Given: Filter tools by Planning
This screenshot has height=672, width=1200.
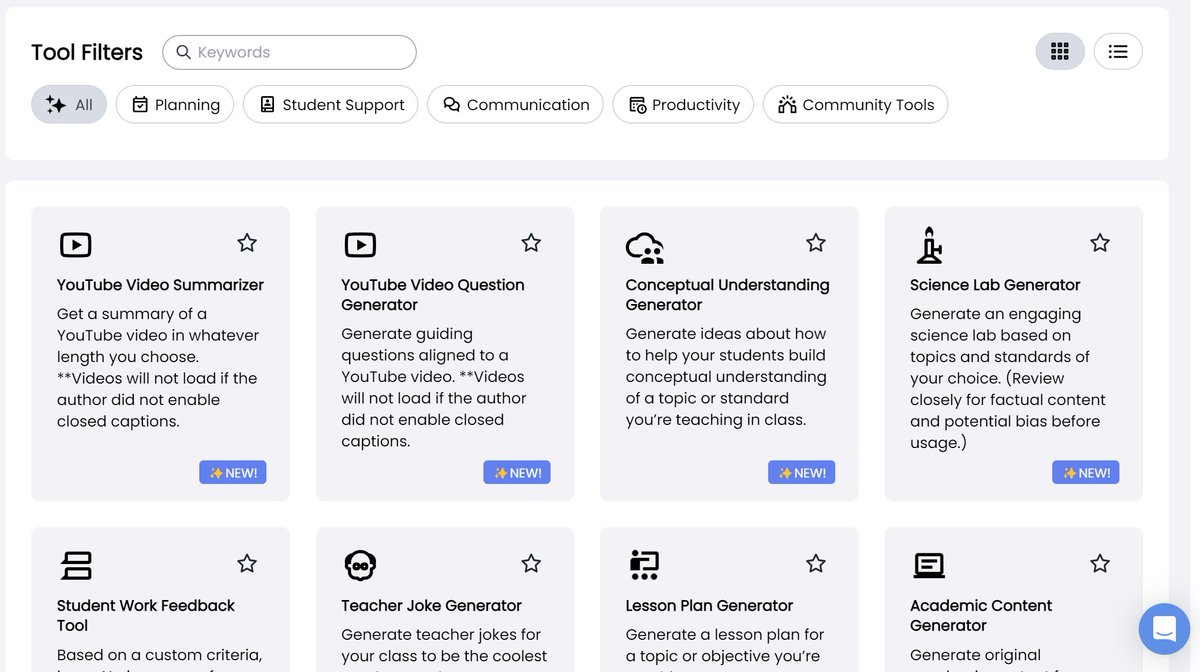Looking at the screenshot, I should coord(175,104).
